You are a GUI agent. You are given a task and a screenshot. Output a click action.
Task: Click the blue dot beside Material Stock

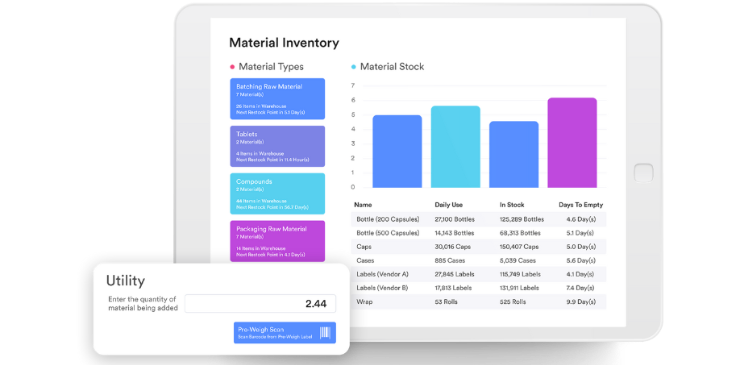tap(353, 67)
